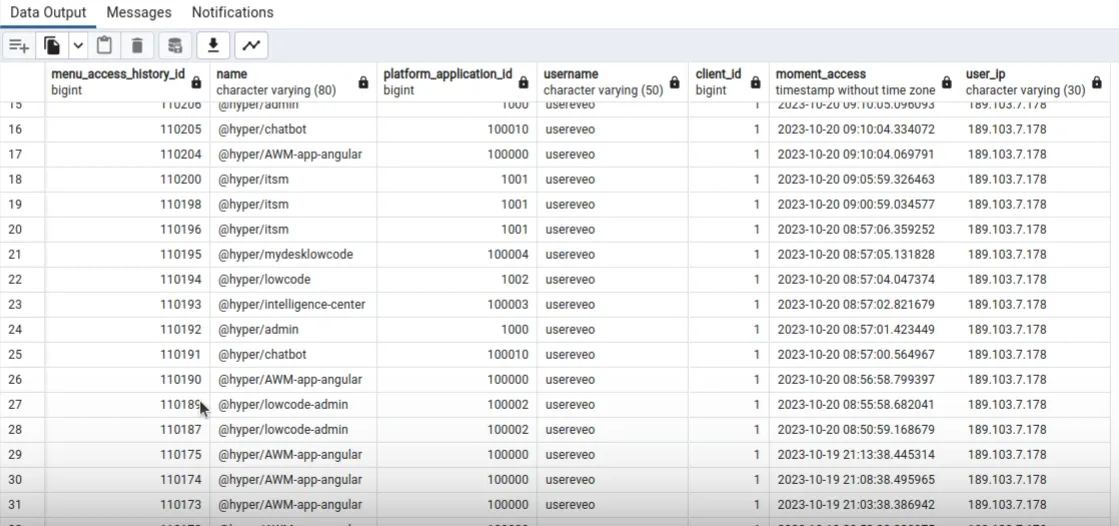The image size is (1119, 526).
Task: Select the client_id column header
Action: tap(729, 83)
